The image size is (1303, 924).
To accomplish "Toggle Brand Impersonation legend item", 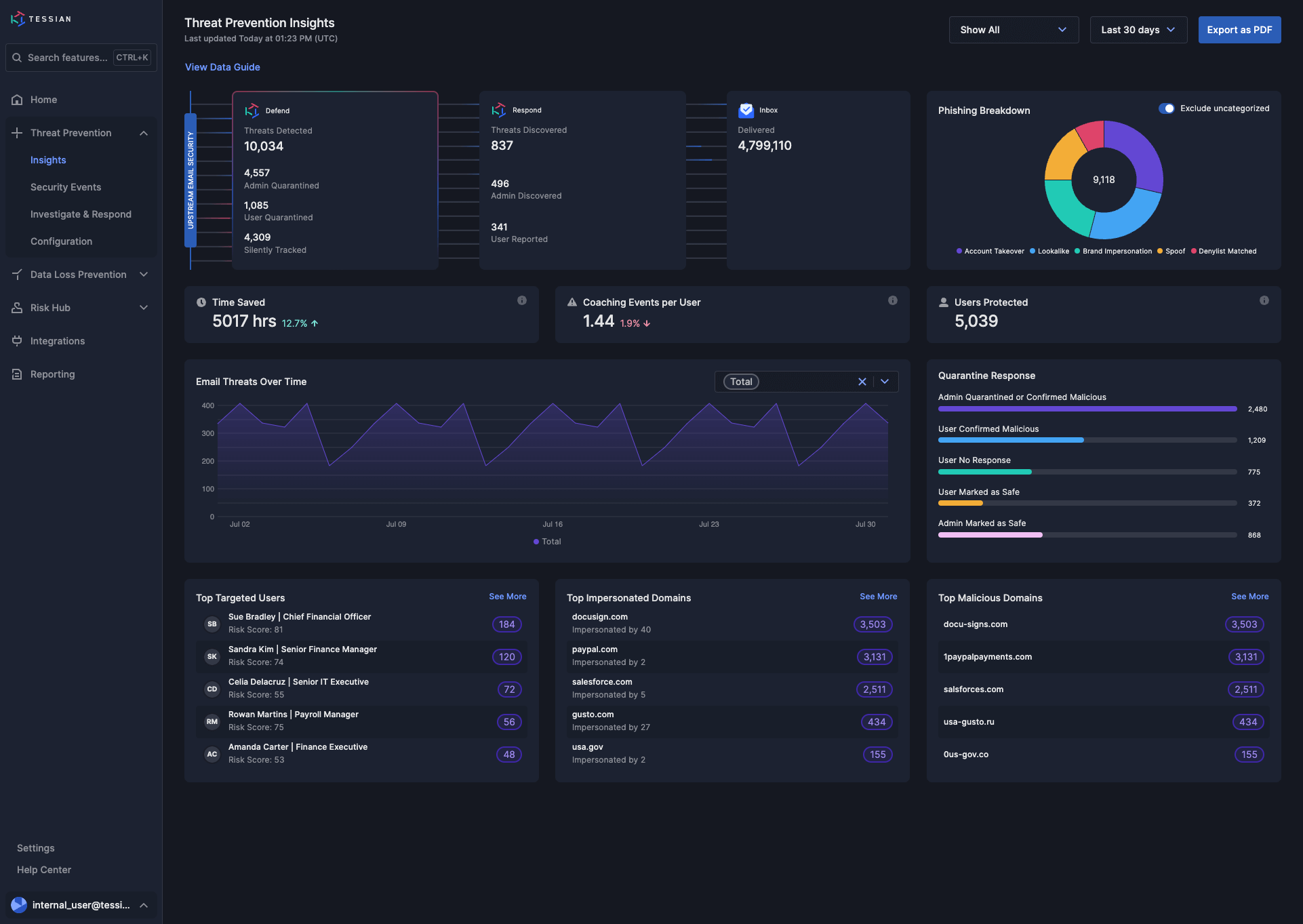I will [1113, 251].
